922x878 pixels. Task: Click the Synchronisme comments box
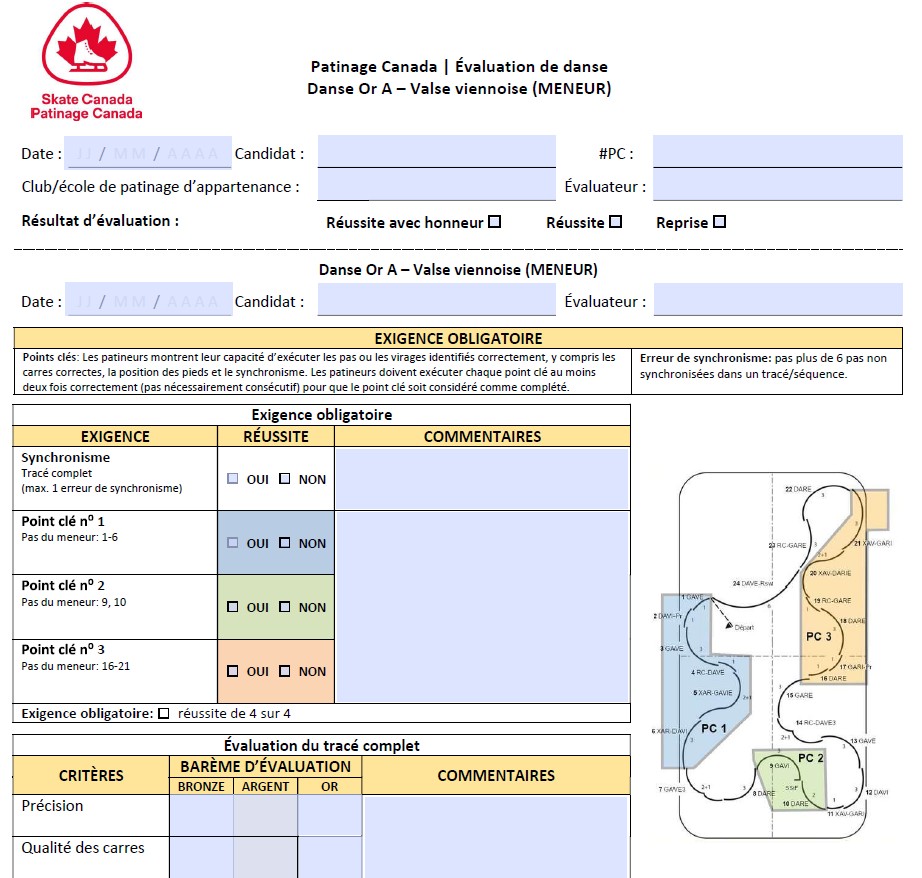tap(482, 479)
